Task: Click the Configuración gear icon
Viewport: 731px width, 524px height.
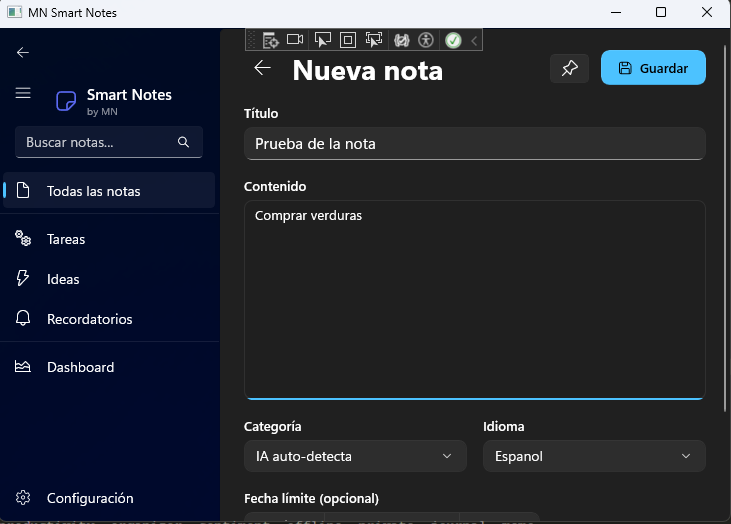Action: click(23, 497)
